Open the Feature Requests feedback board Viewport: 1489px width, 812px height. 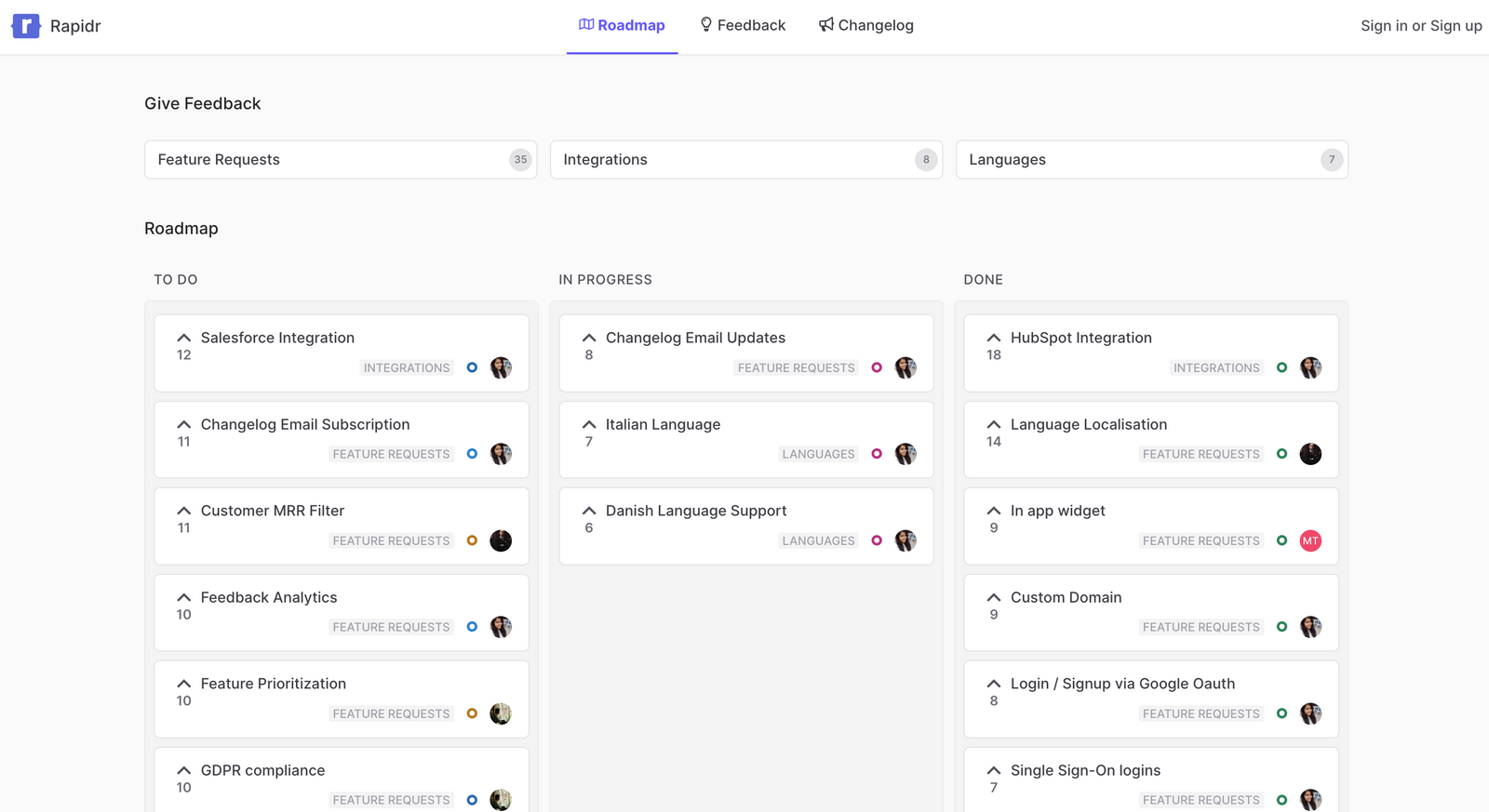point(341,160)
